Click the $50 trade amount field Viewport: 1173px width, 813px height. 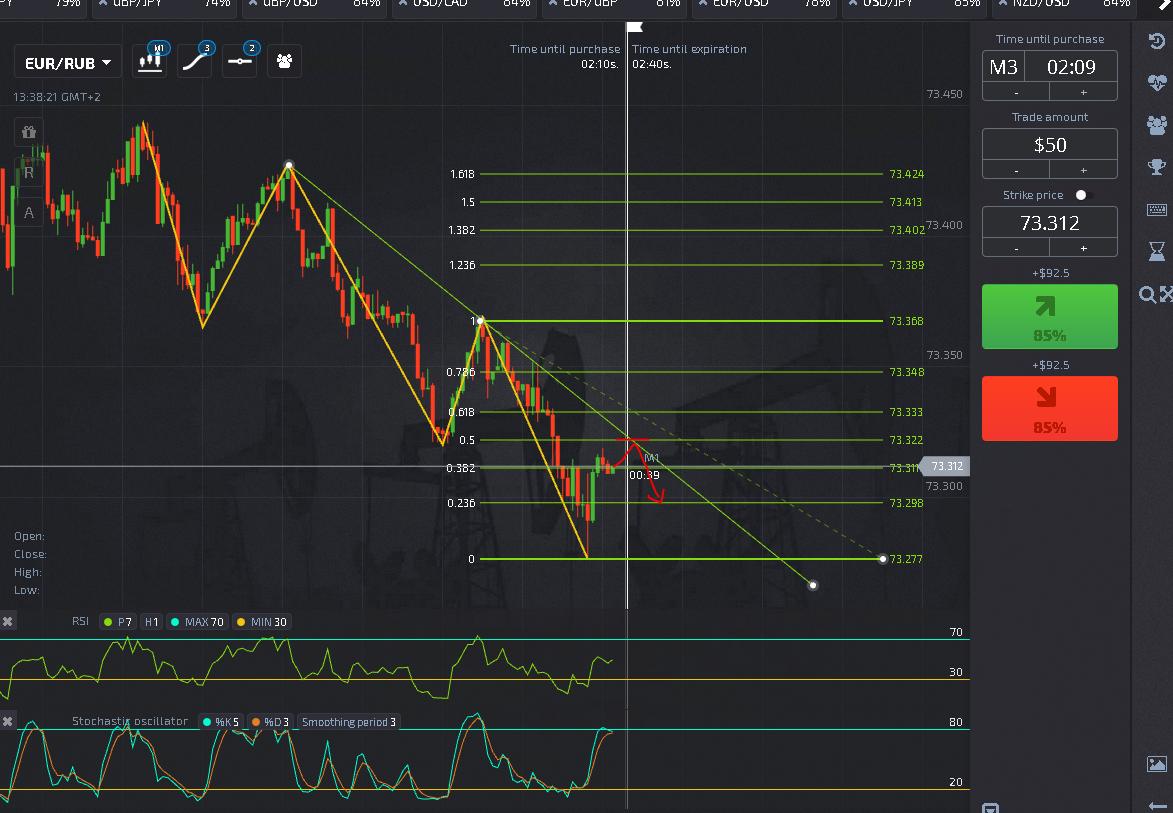[x=1050, y=145]
